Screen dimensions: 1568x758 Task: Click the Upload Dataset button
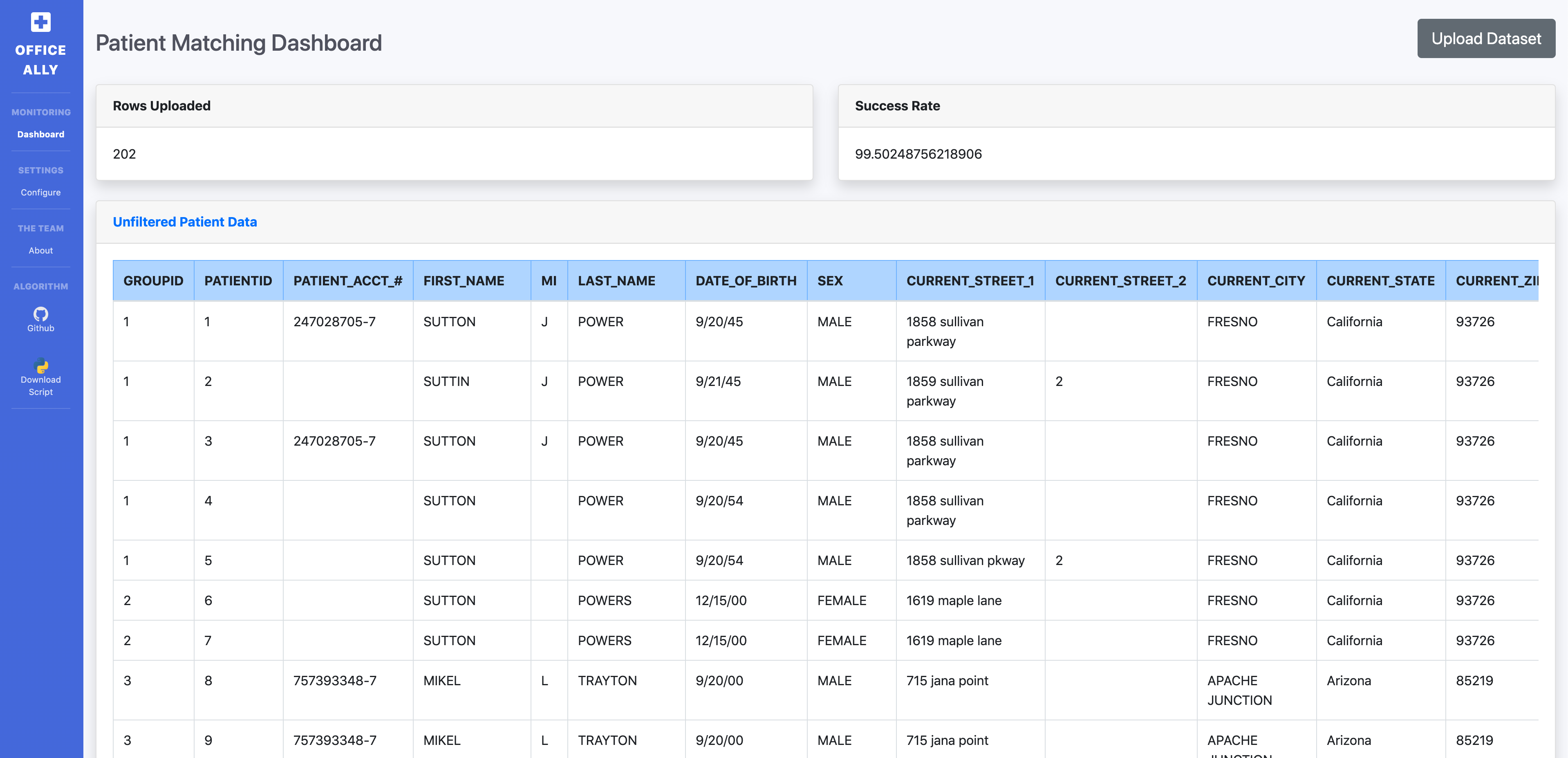coord(1485,38)
